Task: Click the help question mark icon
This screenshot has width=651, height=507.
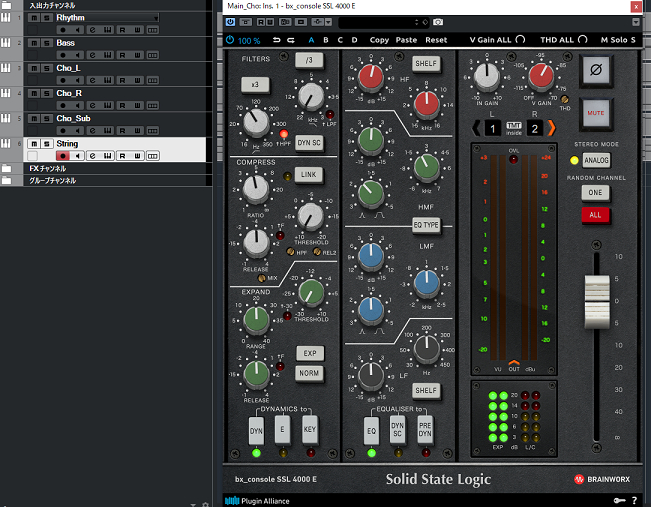Action: click(634, 500)
